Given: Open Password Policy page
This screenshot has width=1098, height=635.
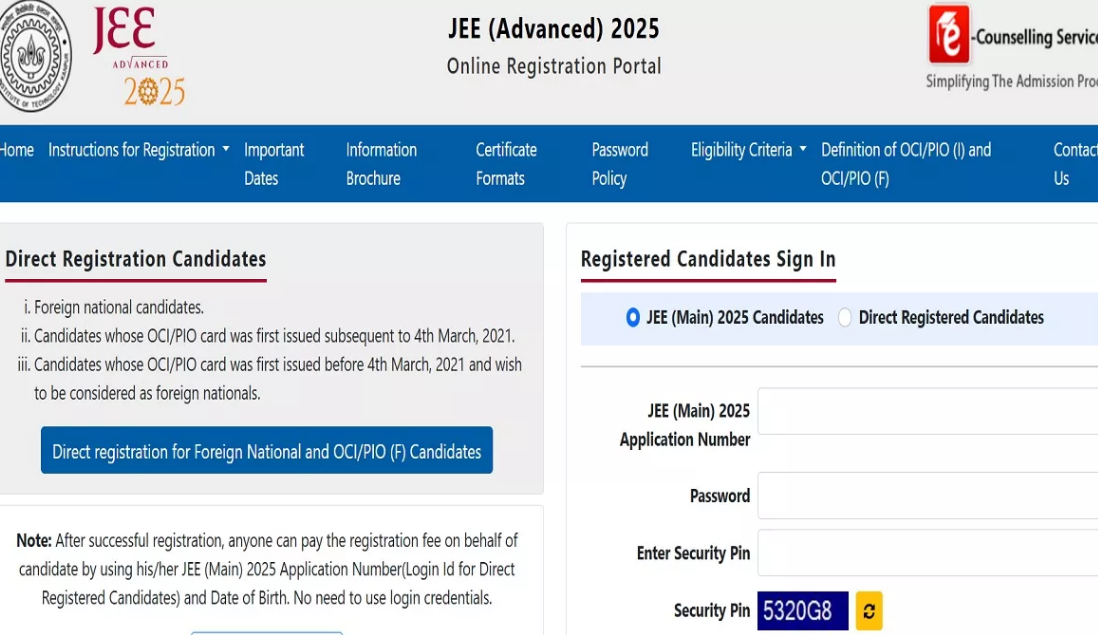Looking at the screenshot, I should click(619, 164).
